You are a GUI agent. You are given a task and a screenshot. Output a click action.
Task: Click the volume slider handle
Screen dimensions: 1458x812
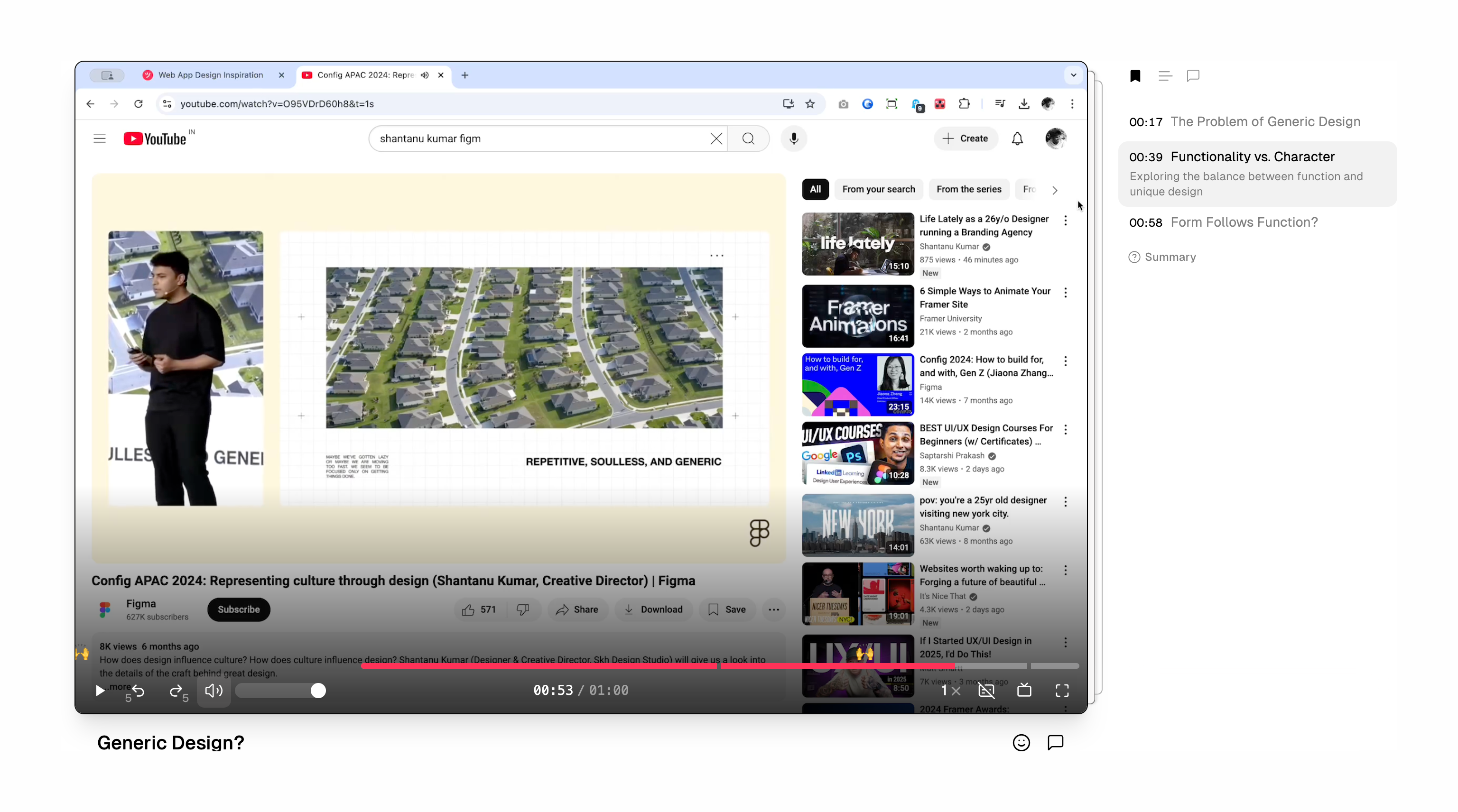[318, 690]
